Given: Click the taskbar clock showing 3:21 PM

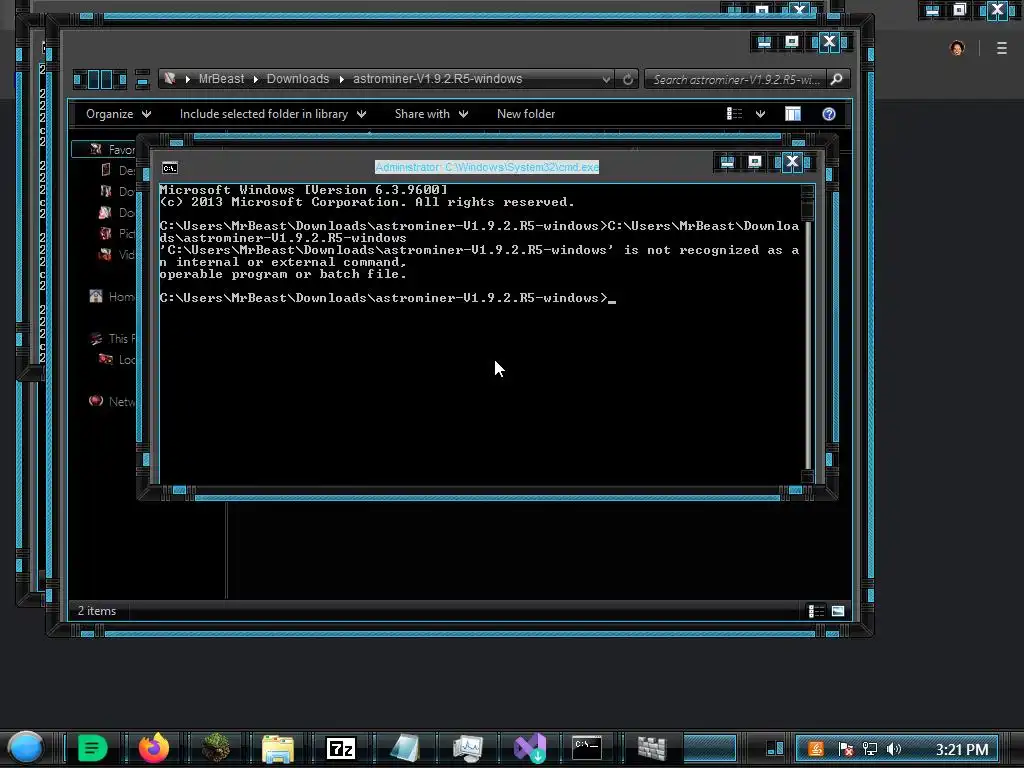Looking at the screenshot, I should pyautogui.click(x=962, y=749).
